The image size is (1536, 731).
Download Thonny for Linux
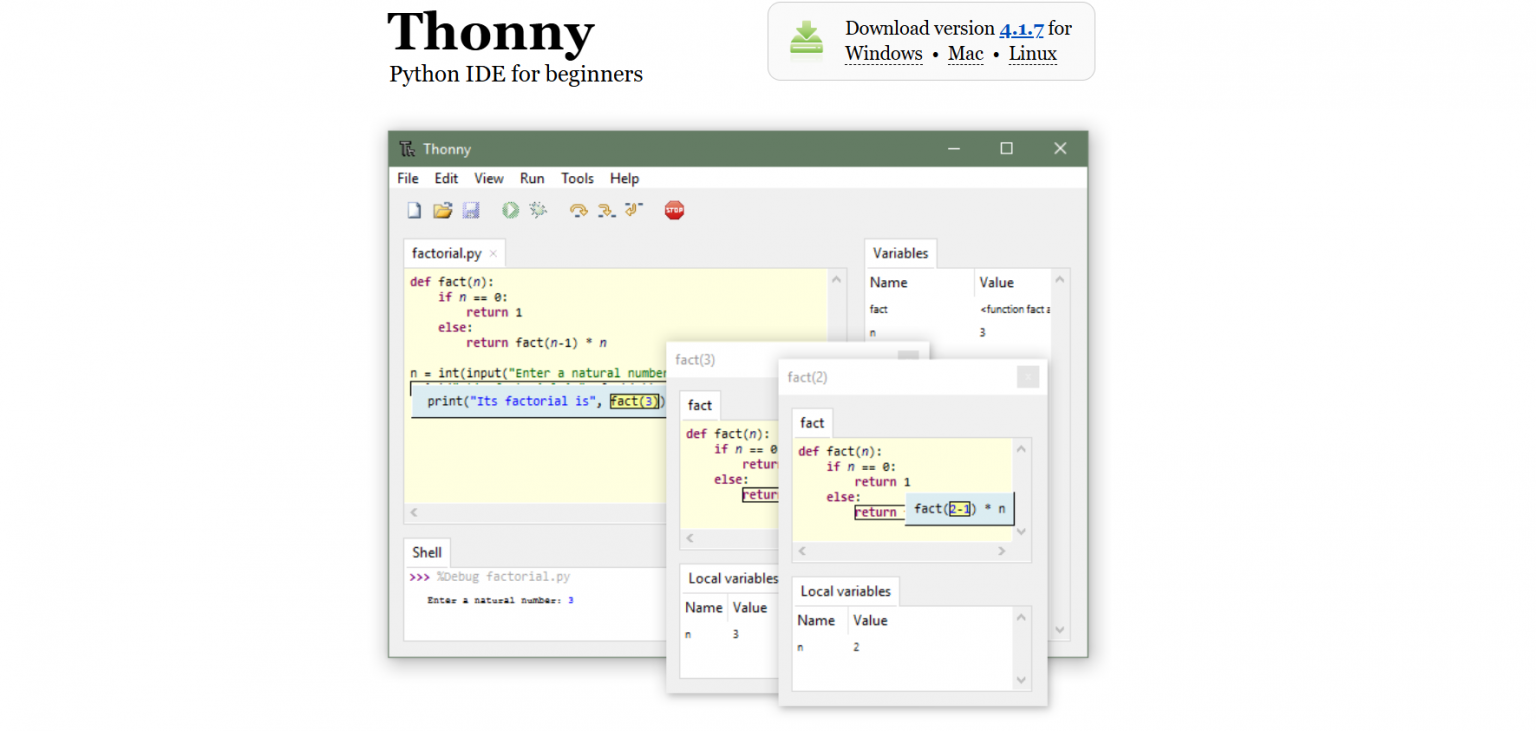coord(1032,53)
